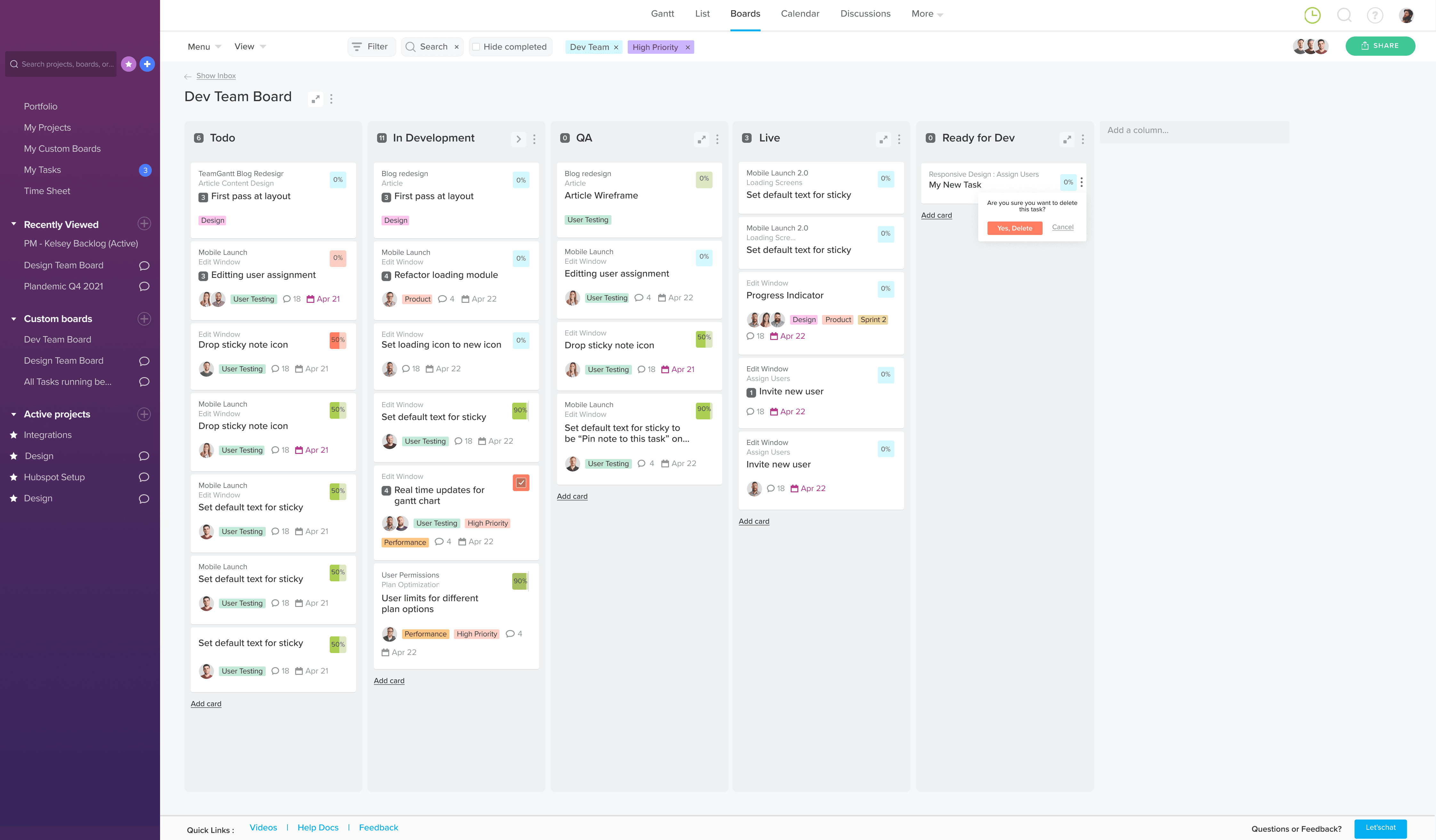Click the Show Inbox link
Image resolution: width=1436 pixels, height=840 pixels.
(215, 76)
